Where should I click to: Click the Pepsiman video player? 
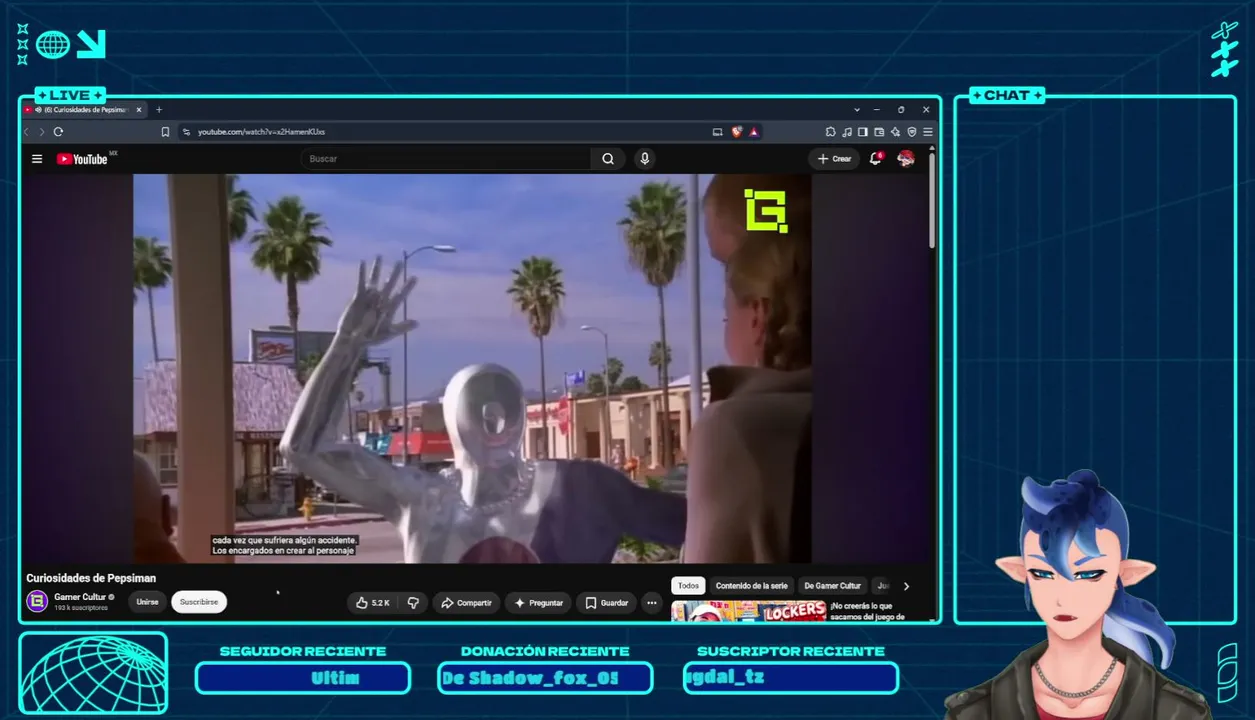pyautogui.click(x=472, y=368)
